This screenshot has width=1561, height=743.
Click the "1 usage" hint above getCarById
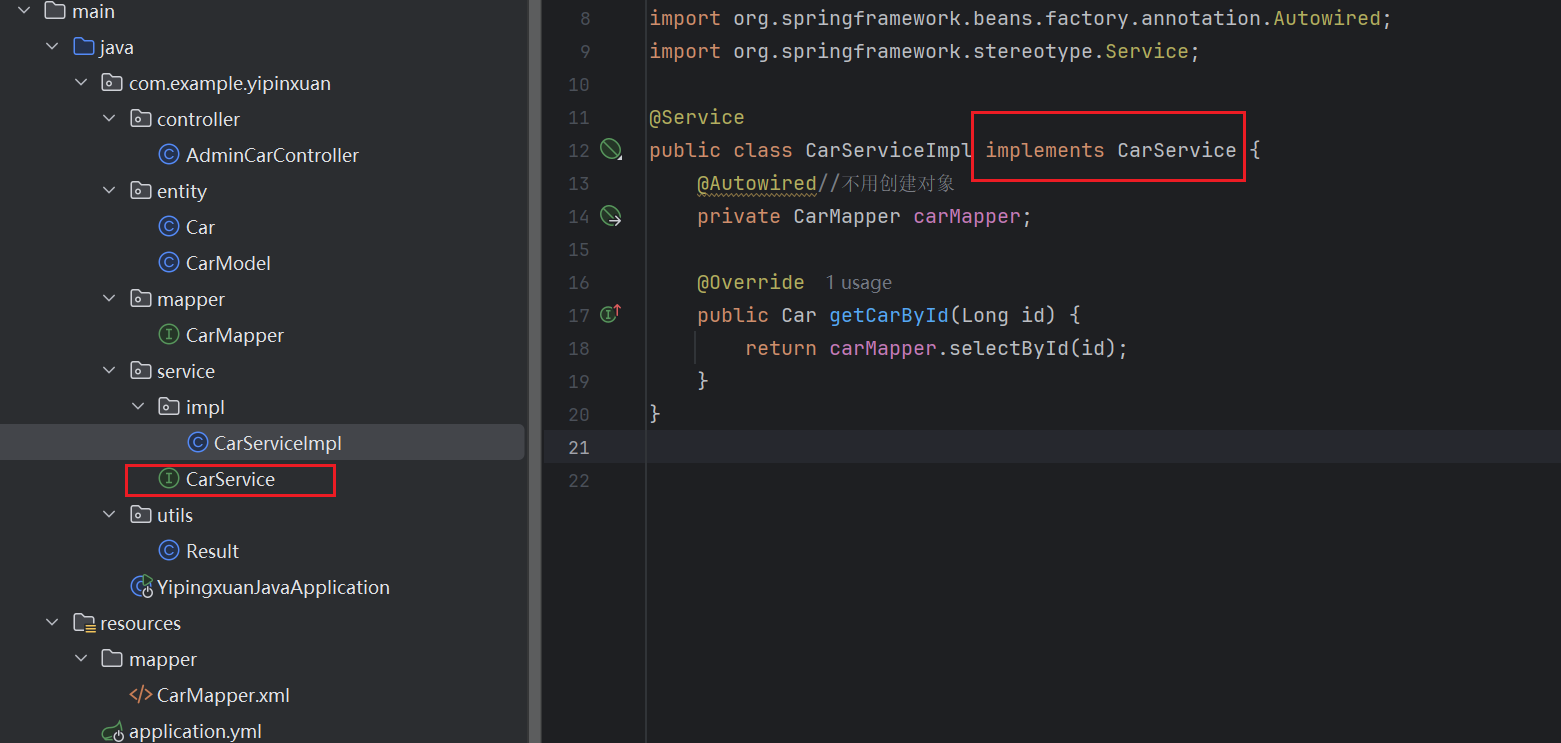point(858,283)
